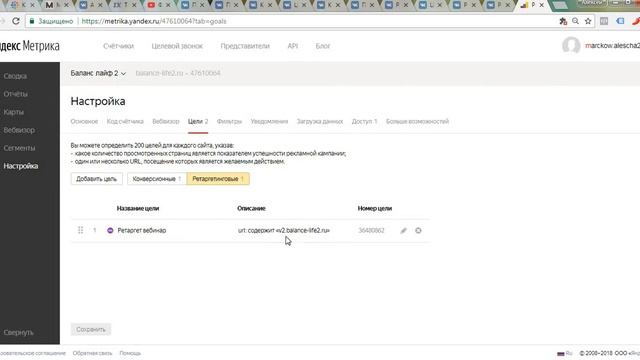
Task: Grab drag handle of Ретаргет вебинар row
Action: pyautogui.click(x=80, y=230)
